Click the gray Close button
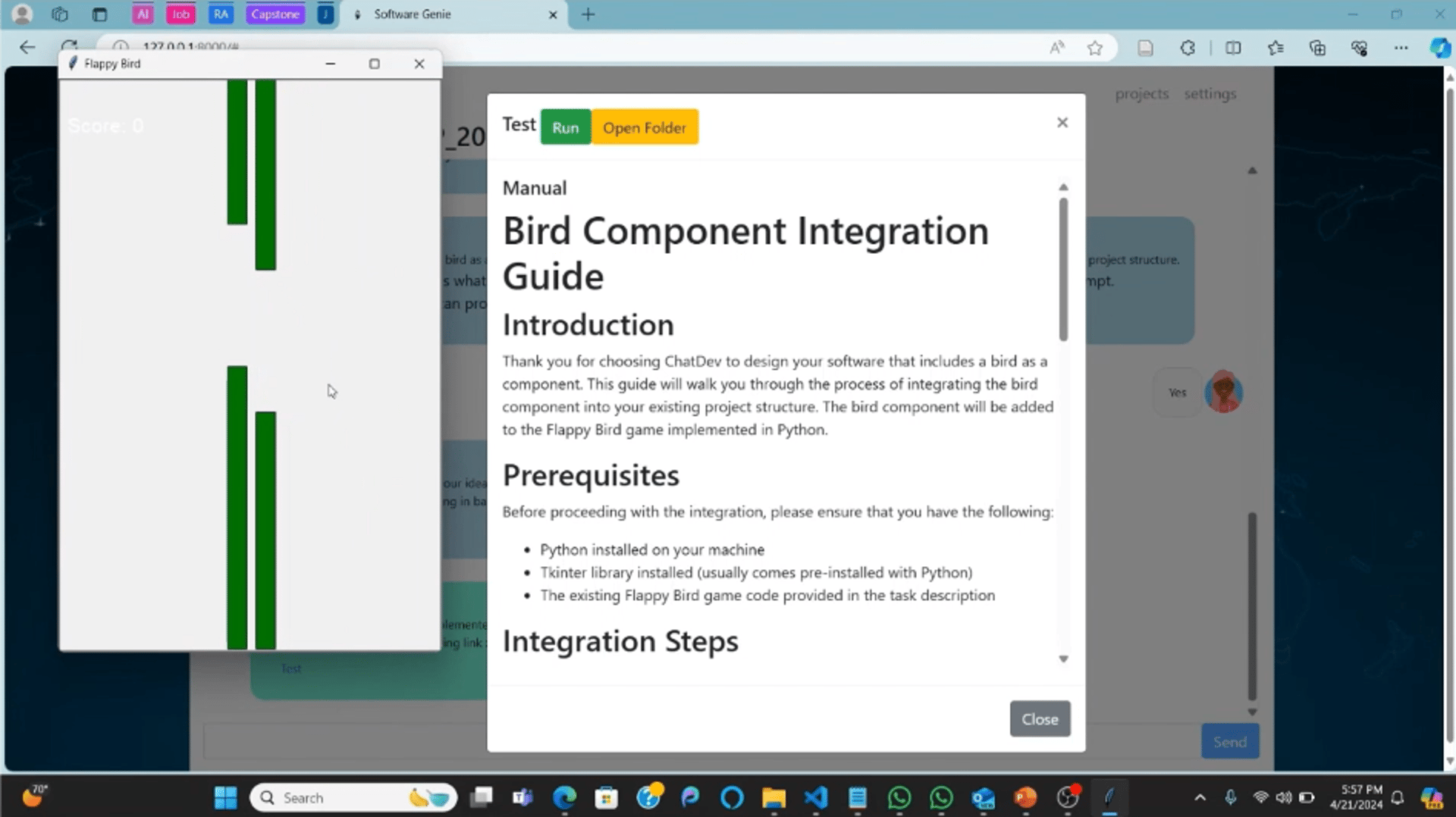This screenshot has height=817, width=1456. (1040, 718)
